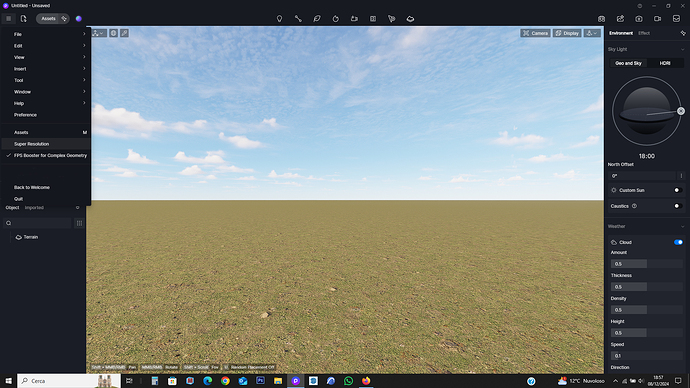The image size is (690, 388).
Task: Click the terrain icon in top toolbar
Action: pyautogui.click(x=410, y=18)
